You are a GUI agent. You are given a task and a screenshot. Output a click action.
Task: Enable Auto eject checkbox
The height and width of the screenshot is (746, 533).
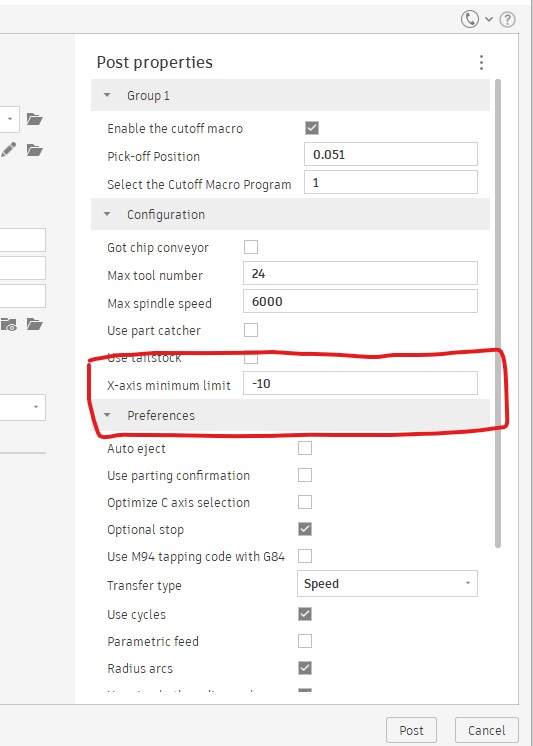pyautogui.click(x=305, y=448)
